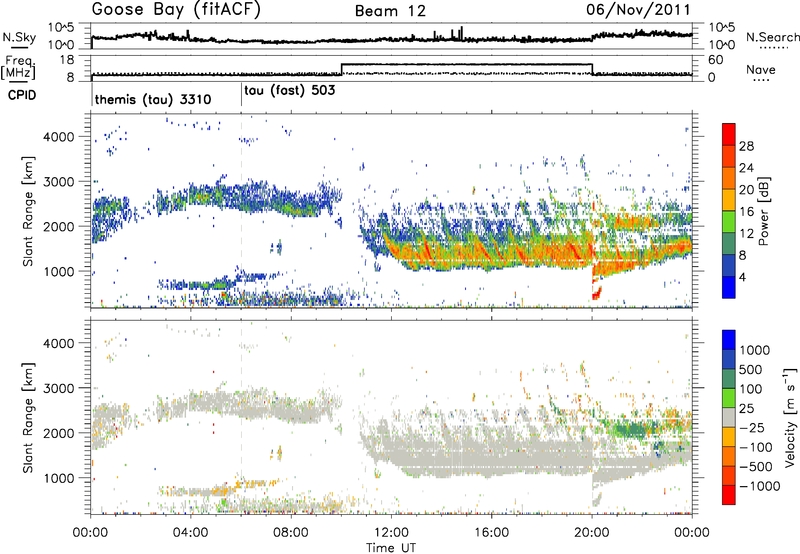800x554 pixels.
Task: Select the '12:00' time tick label
Action: tap(391, 532)
